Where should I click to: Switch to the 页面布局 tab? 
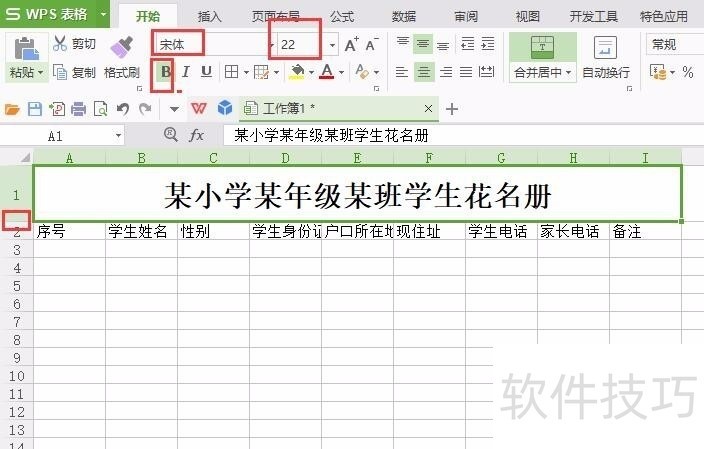tap(275, 17)
